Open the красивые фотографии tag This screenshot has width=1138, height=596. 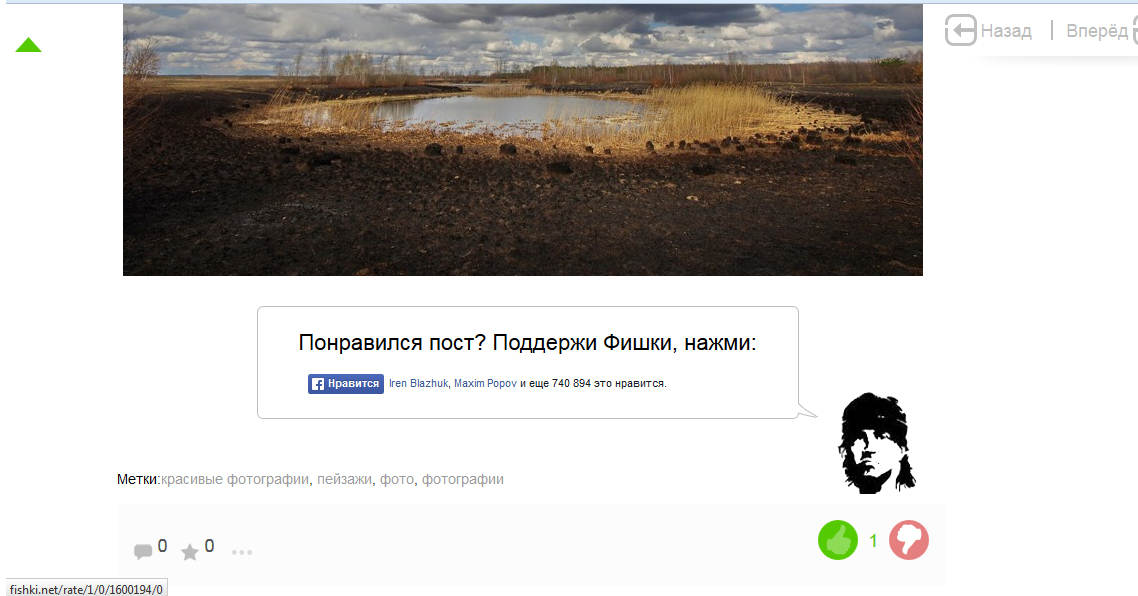point(235,479)
